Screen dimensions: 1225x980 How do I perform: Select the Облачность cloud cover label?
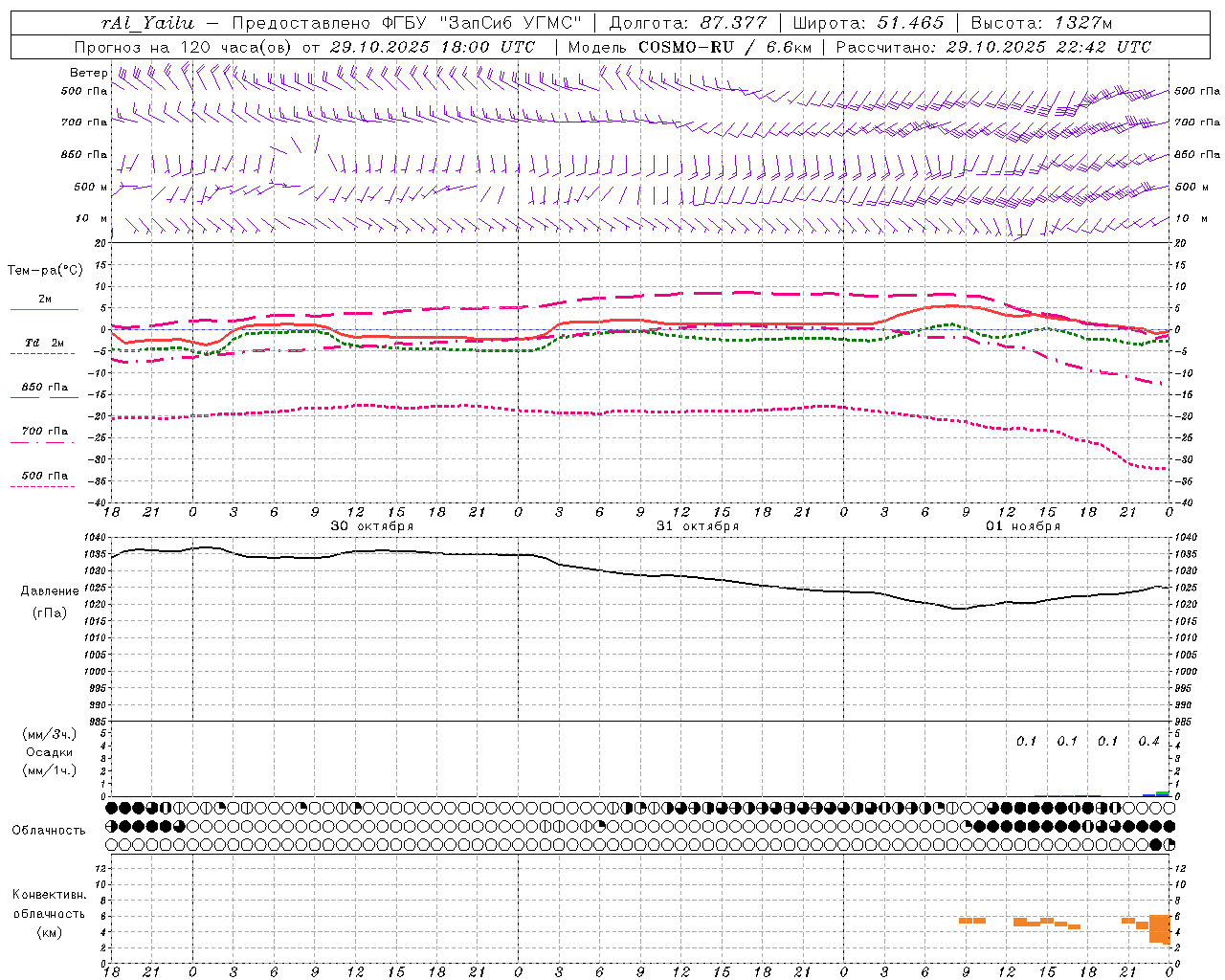tap(49, 831)
